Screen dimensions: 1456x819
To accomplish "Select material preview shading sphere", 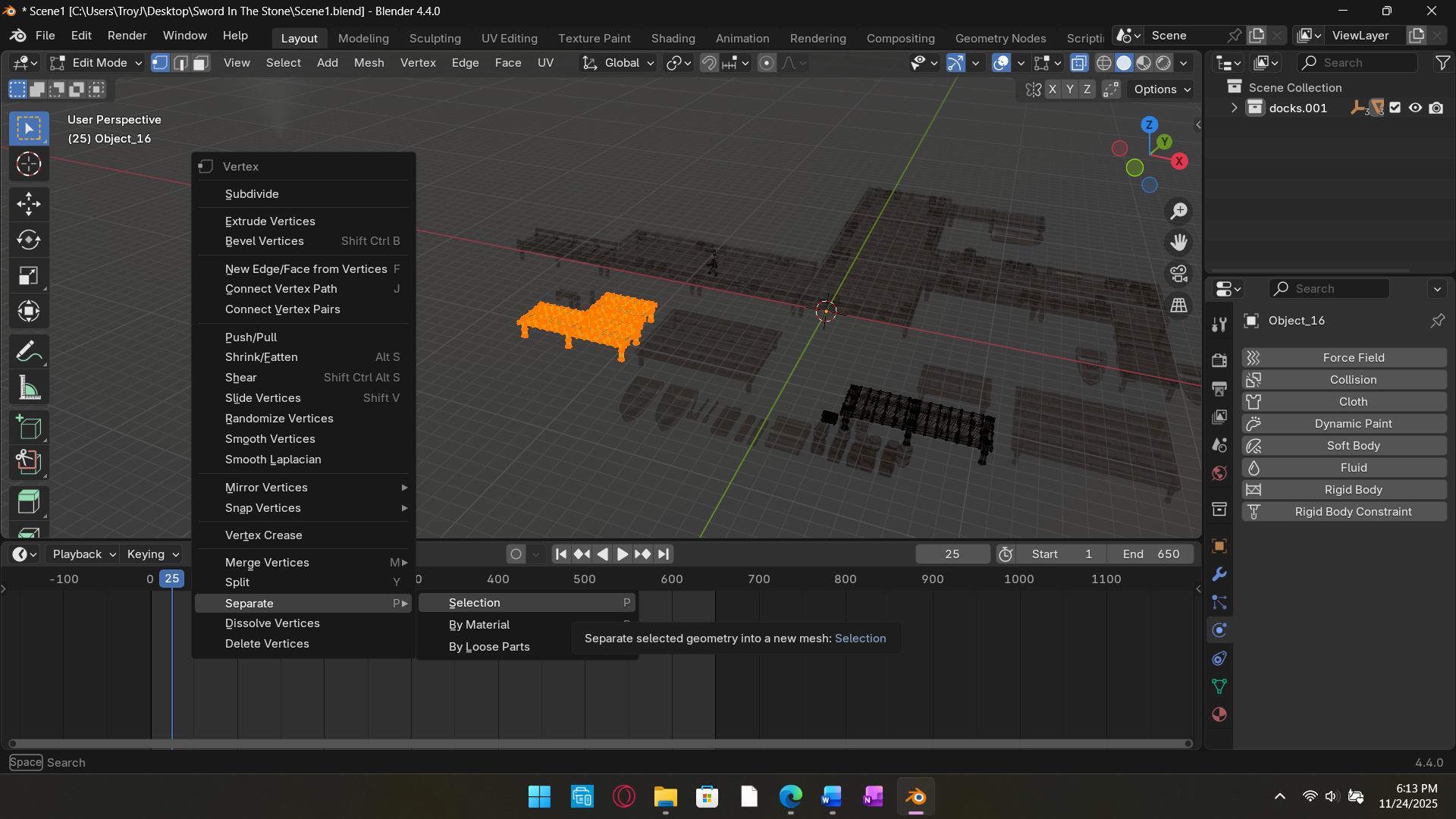I will pyautogui.click(x=1144, y=63).
